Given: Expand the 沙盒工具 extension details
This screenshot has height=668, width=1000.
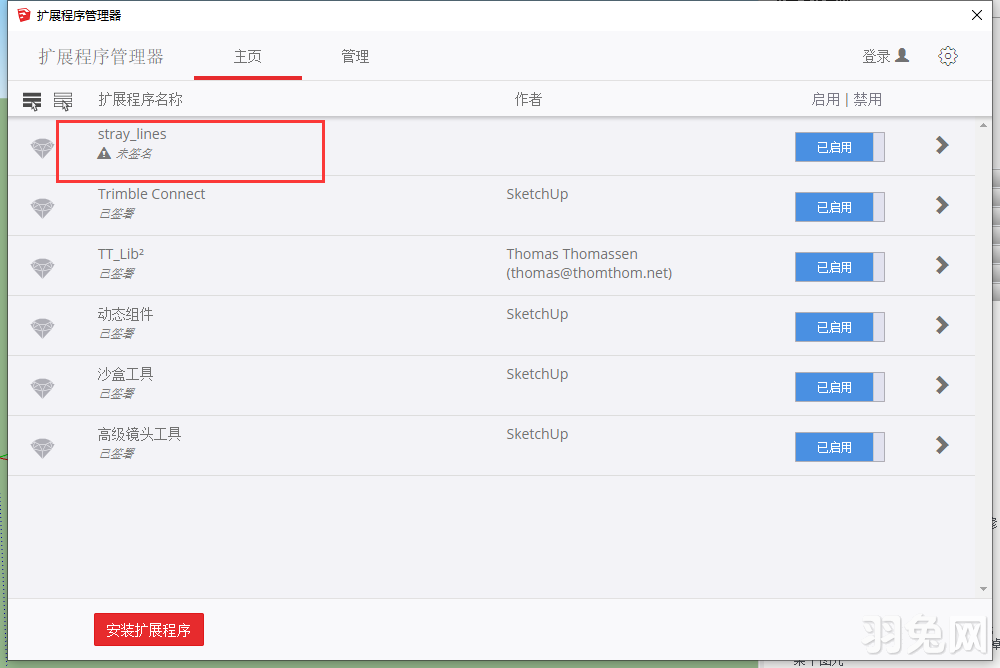Looking at the screenshot, I should click(941, 385).
